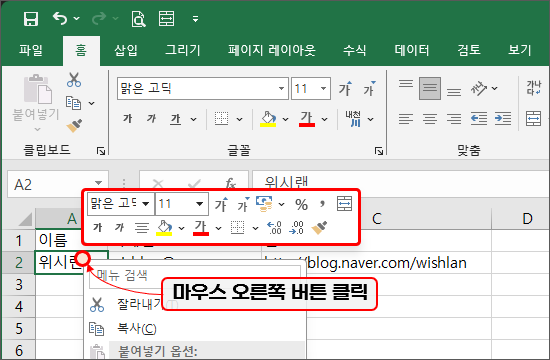Increase indent in the ribbon 맞춤 group
Screen dimensions: 550x360
point(503,119)
